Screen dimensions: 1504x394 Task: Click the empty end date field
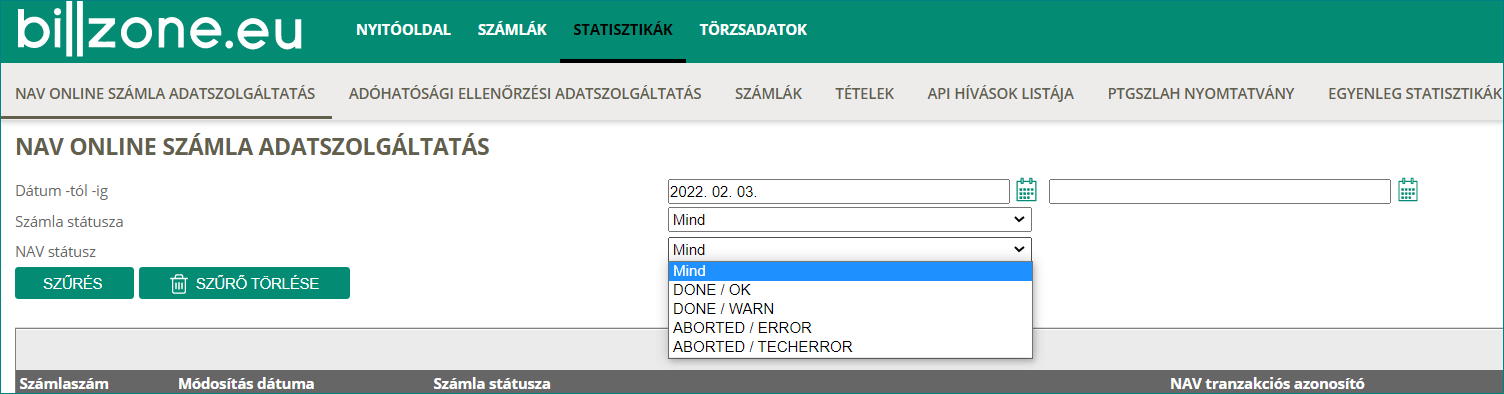[1220, 191]
